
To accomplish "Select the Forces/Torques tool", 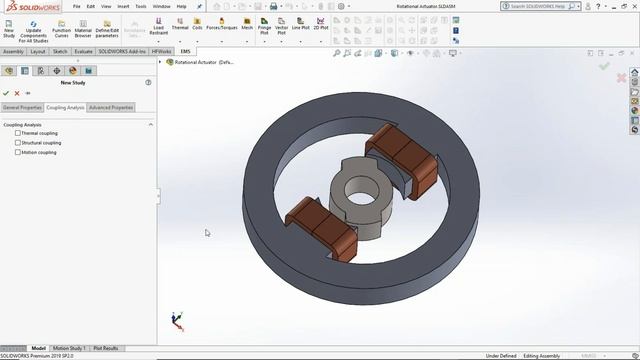I will tap(222, 24).
